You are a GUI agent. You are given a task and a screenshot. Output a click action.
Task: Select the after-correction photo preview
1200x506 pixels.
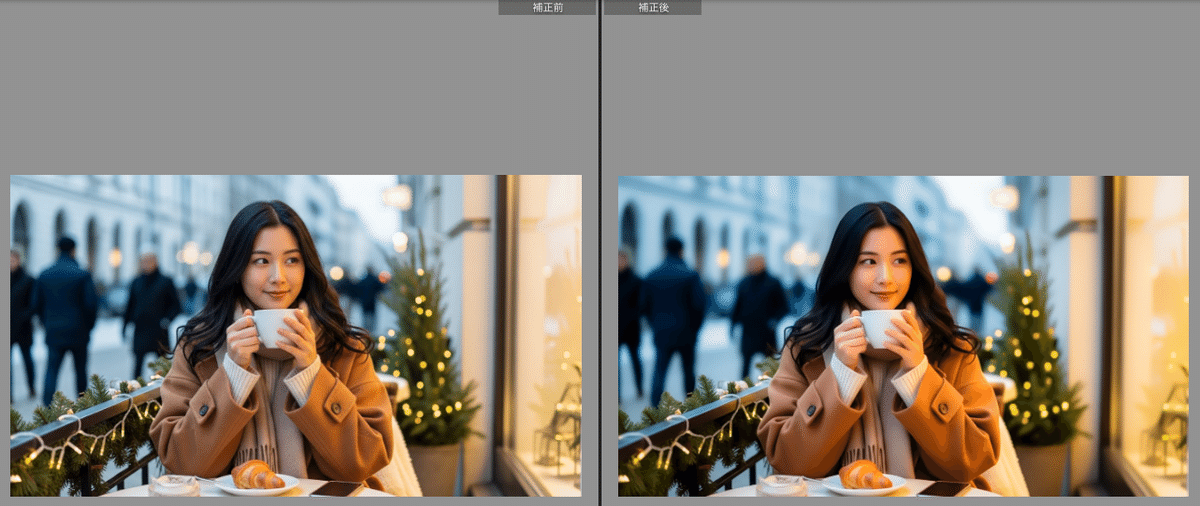(903, 336)
